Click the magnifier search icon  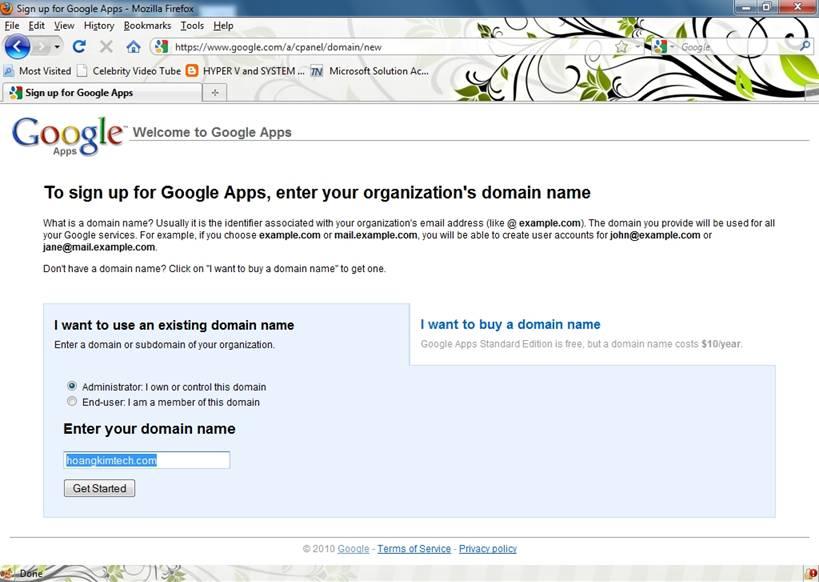(x=805, y=46)
